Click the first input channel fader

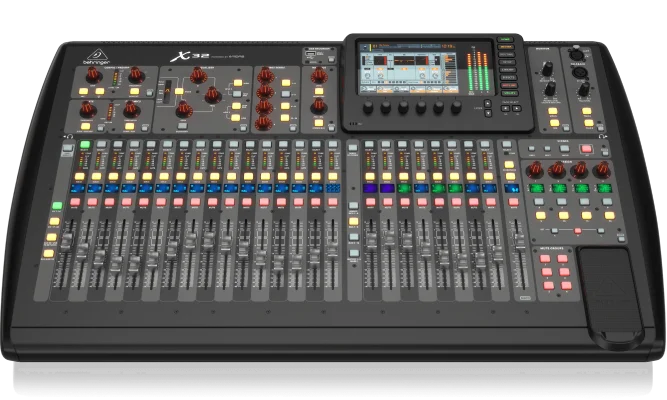point(67,240)
